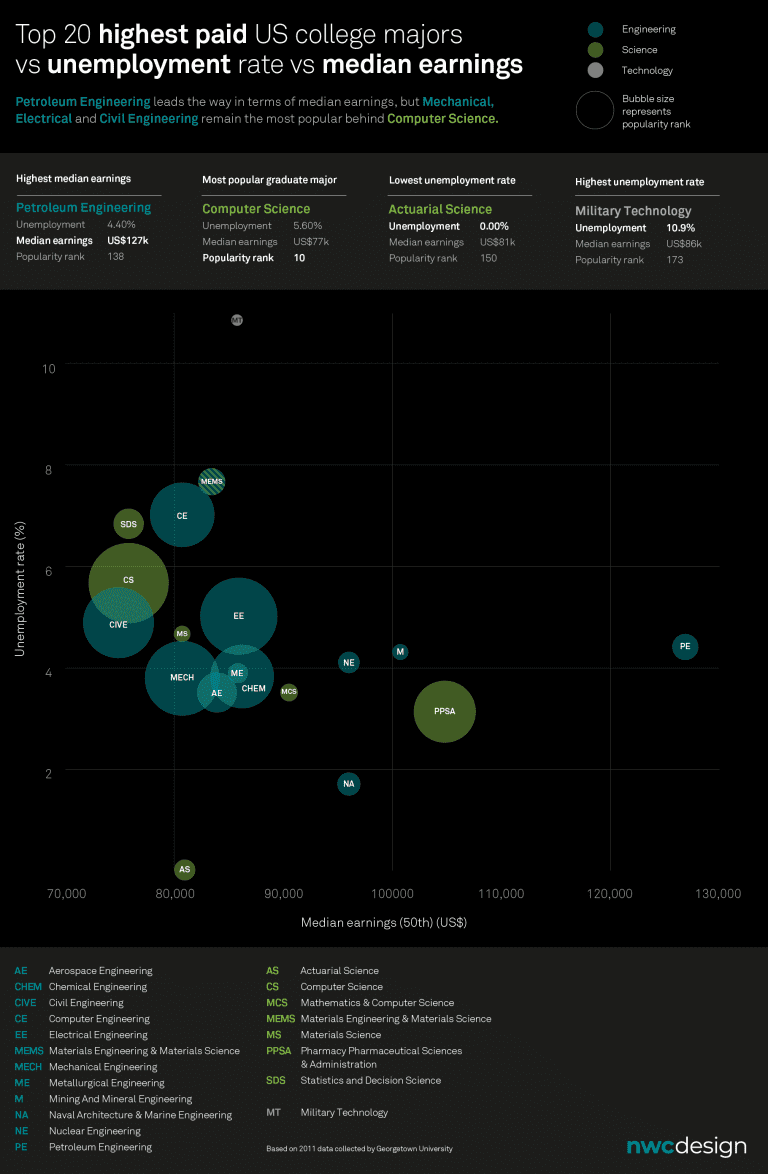768x1174 pixels.
Task: Click the AS bubble at zero unemployment
Action: point(184,870)
